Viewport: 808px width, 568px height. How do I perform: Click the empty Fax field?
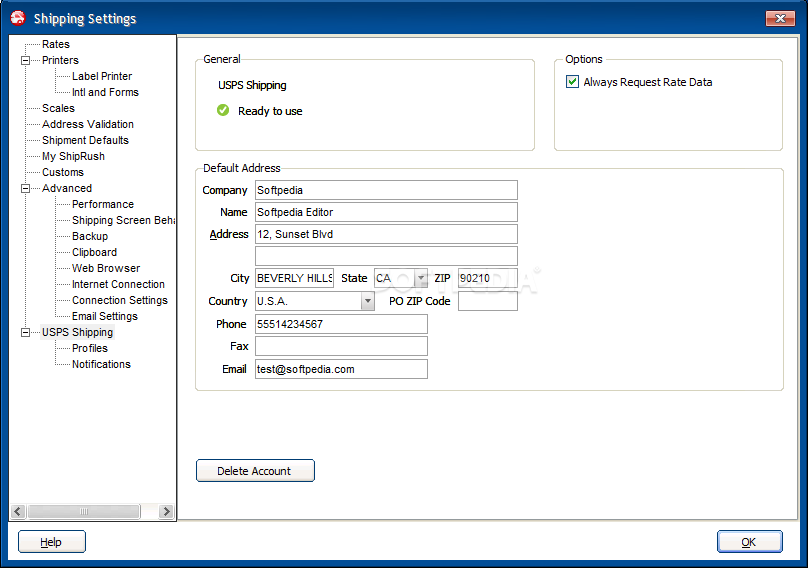coord(341,346)
